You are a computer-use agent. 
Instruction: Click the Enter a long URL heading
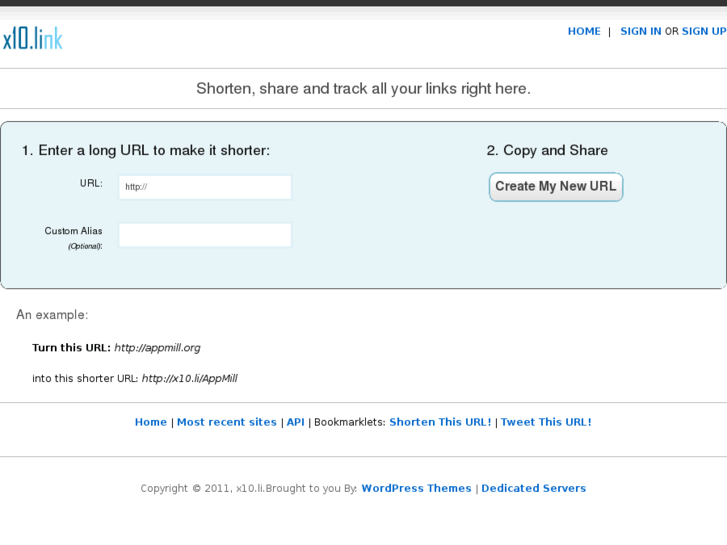146,151
